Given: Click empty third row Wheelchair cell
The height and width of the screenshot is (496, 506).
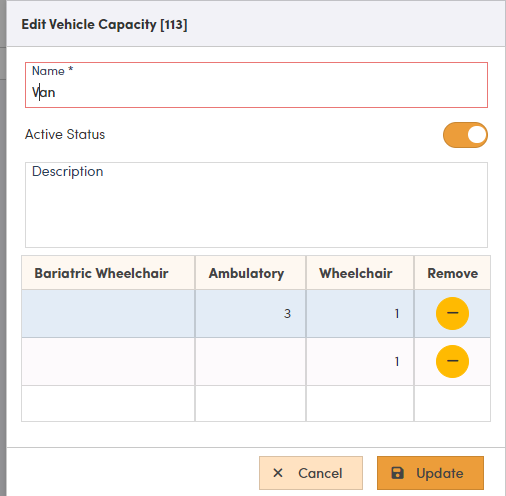Looking at the screenshot, I should tap(360, 404).
